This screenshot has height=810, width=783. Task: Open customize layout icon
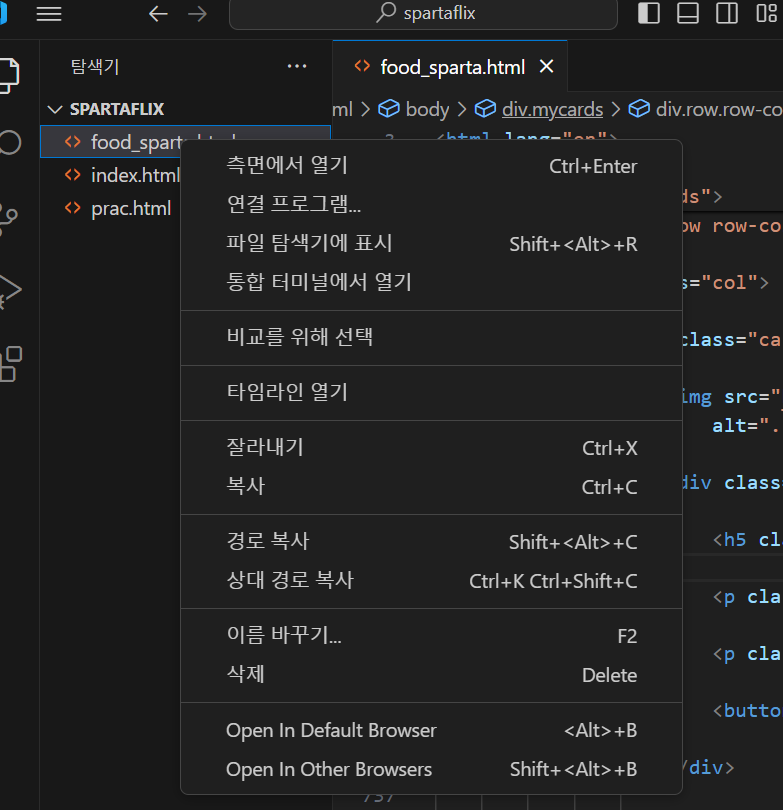click(766, 13)
